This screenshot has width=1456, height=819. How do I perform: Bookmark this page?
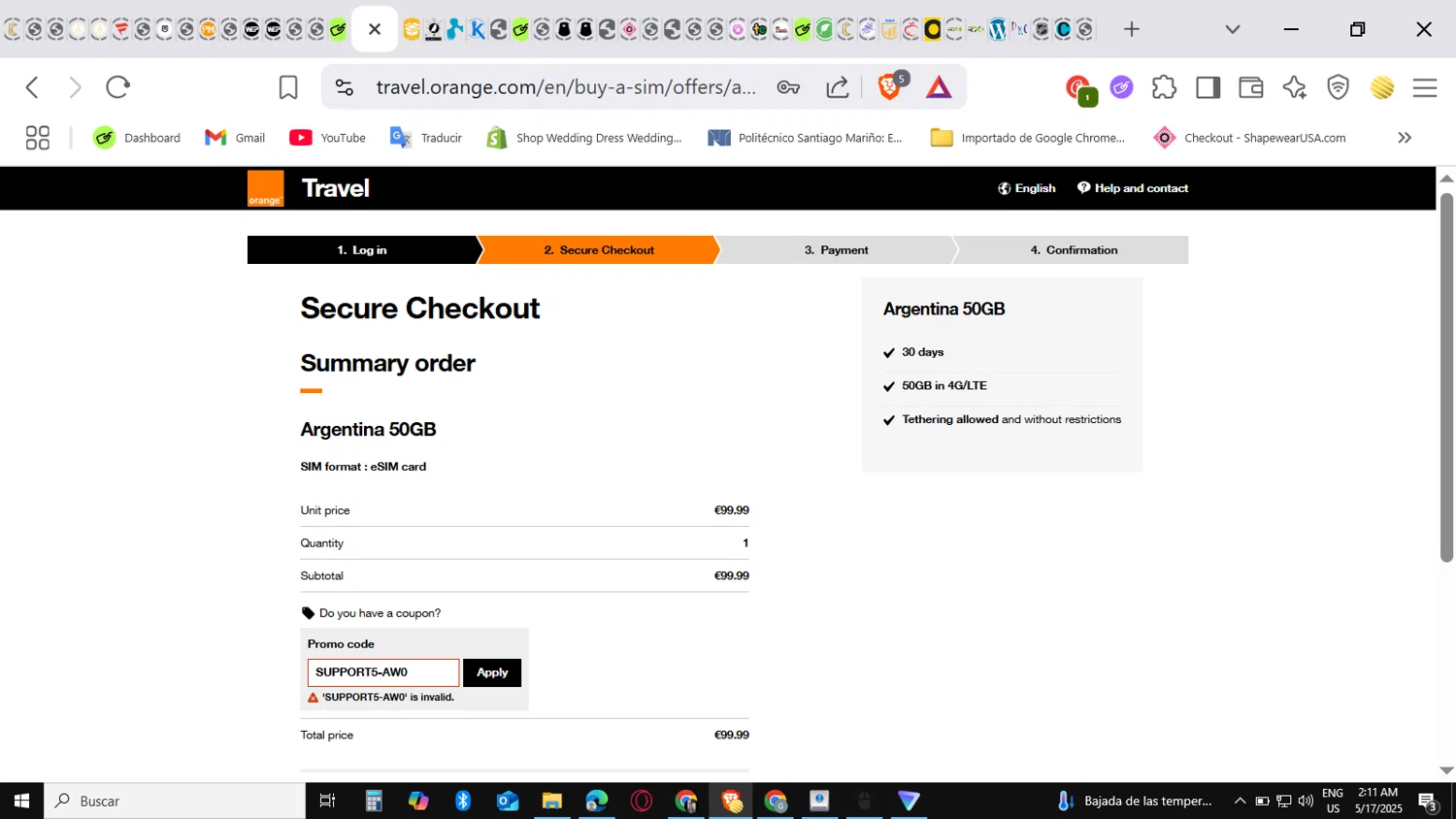(x=288, y=87)
